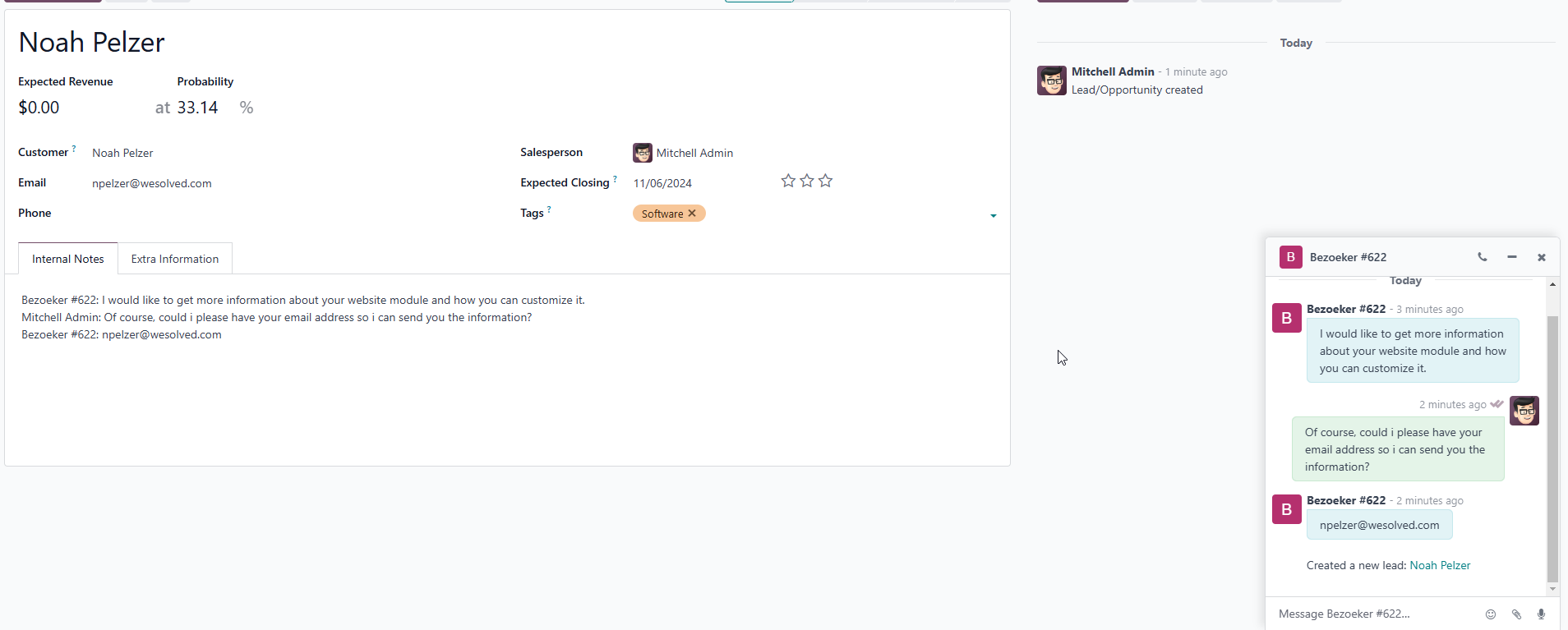The width and height of the screenshot is (1568, 630).
Task: Minimize the Bezoeker #622 chat window
Action: [1512, 257]
